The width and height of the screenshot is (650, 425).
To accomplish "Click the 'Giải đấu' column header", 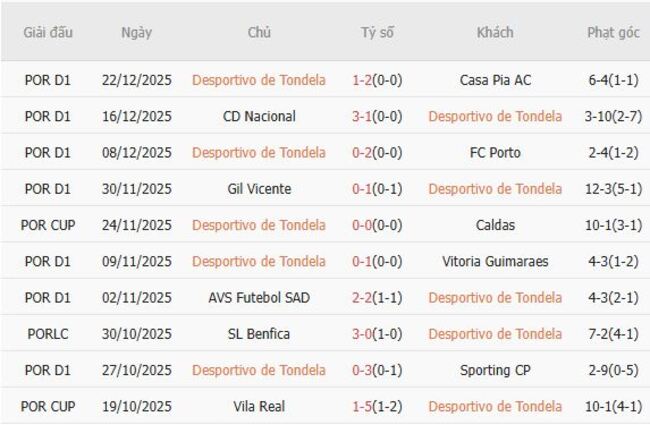I will [x=48, y=32].
